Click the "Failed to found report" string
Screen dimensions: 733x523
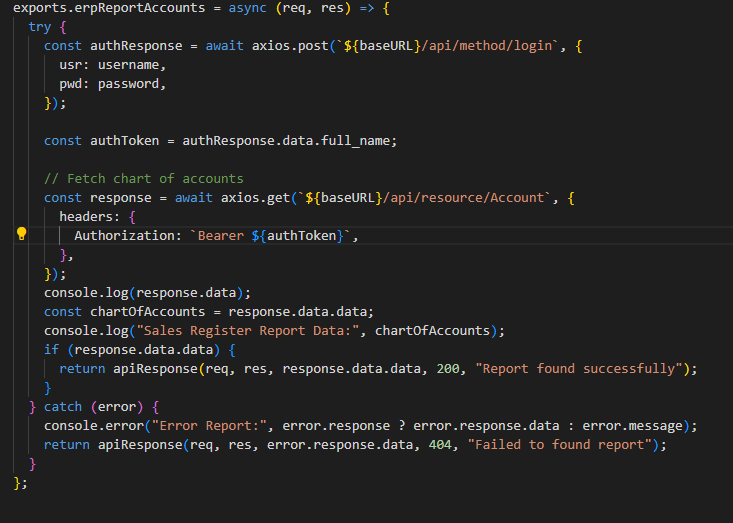click(560, 444)
